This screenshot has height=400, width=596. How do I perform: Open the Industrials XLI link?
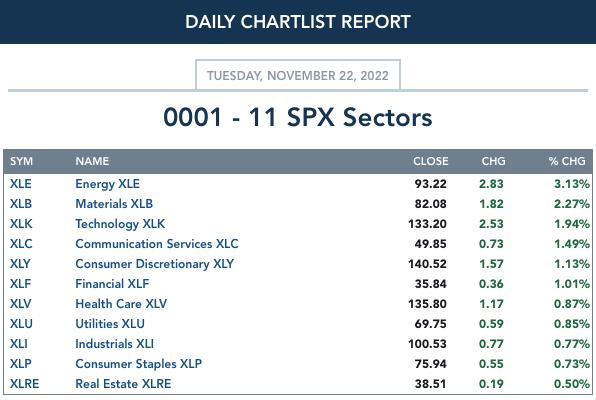(x=114, y=344)
